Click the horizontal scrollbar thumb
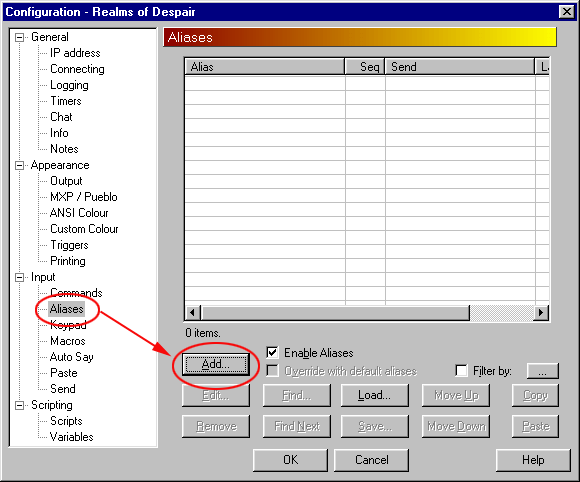Image resolution: width=580 pixels, height=482 pixels. (x=335, y=313)
